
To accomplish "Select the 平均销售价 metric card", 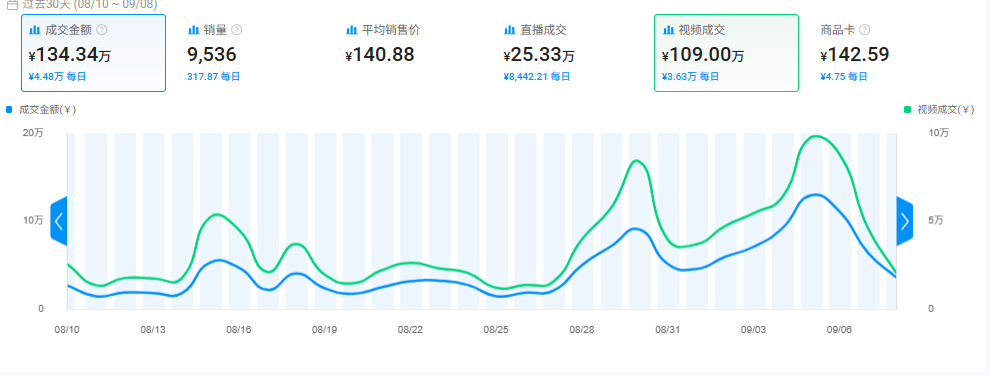I will (410, 53).
